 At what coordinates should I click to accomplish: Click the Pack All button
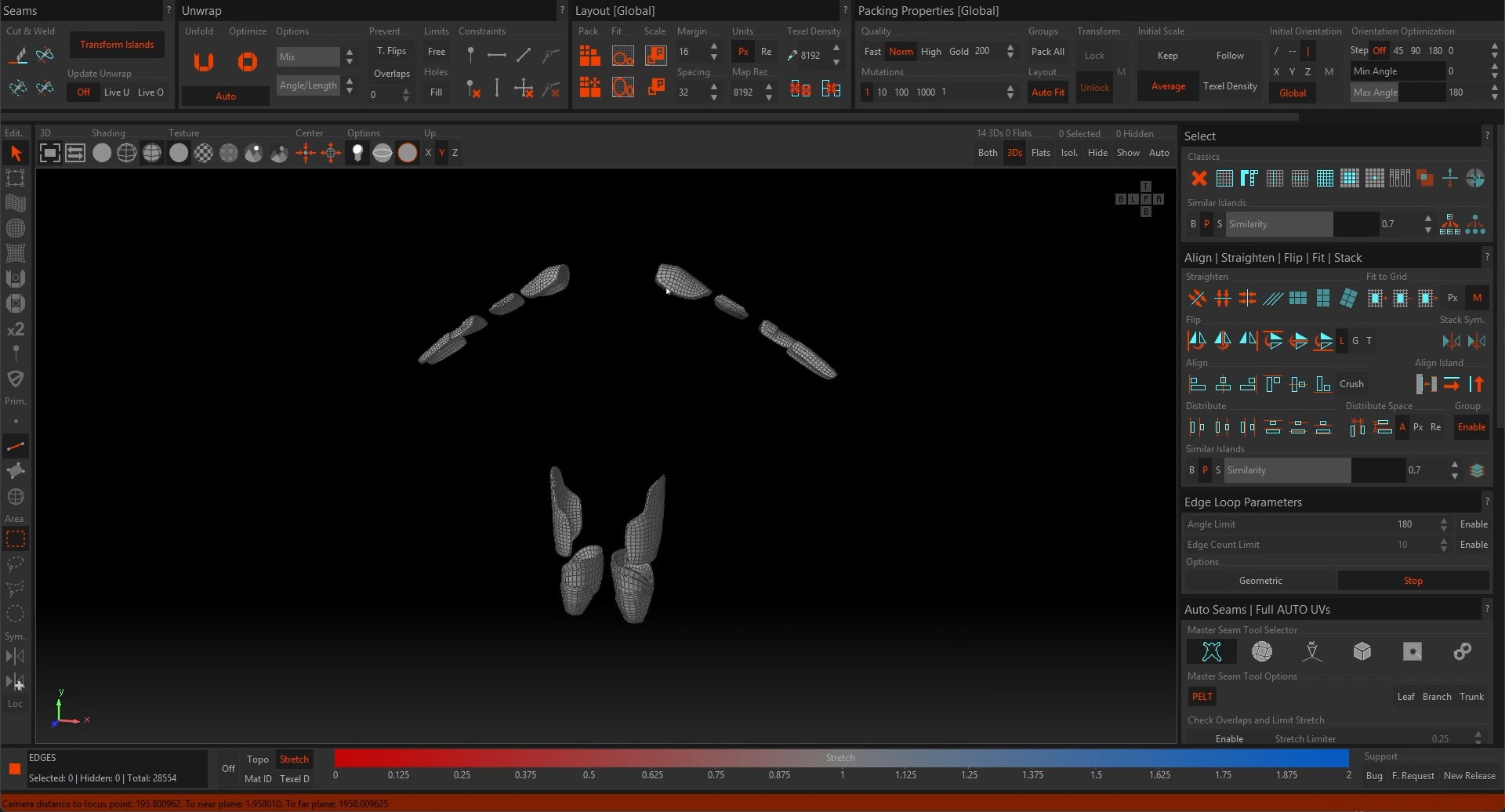pyautogui.click(x=1047, y=52)
